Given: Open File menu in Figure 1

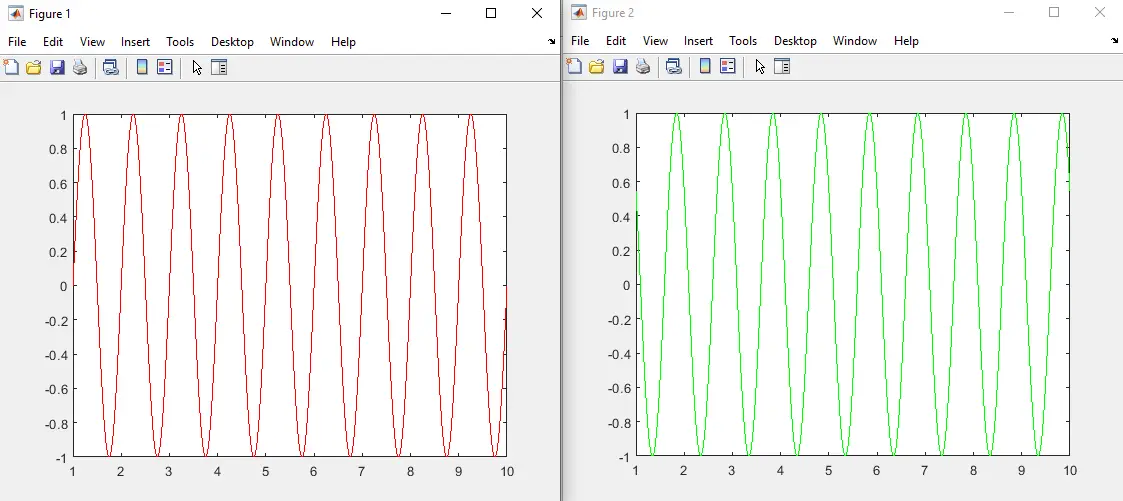Looking at the screenshot, I should click(x=16, y=42).
